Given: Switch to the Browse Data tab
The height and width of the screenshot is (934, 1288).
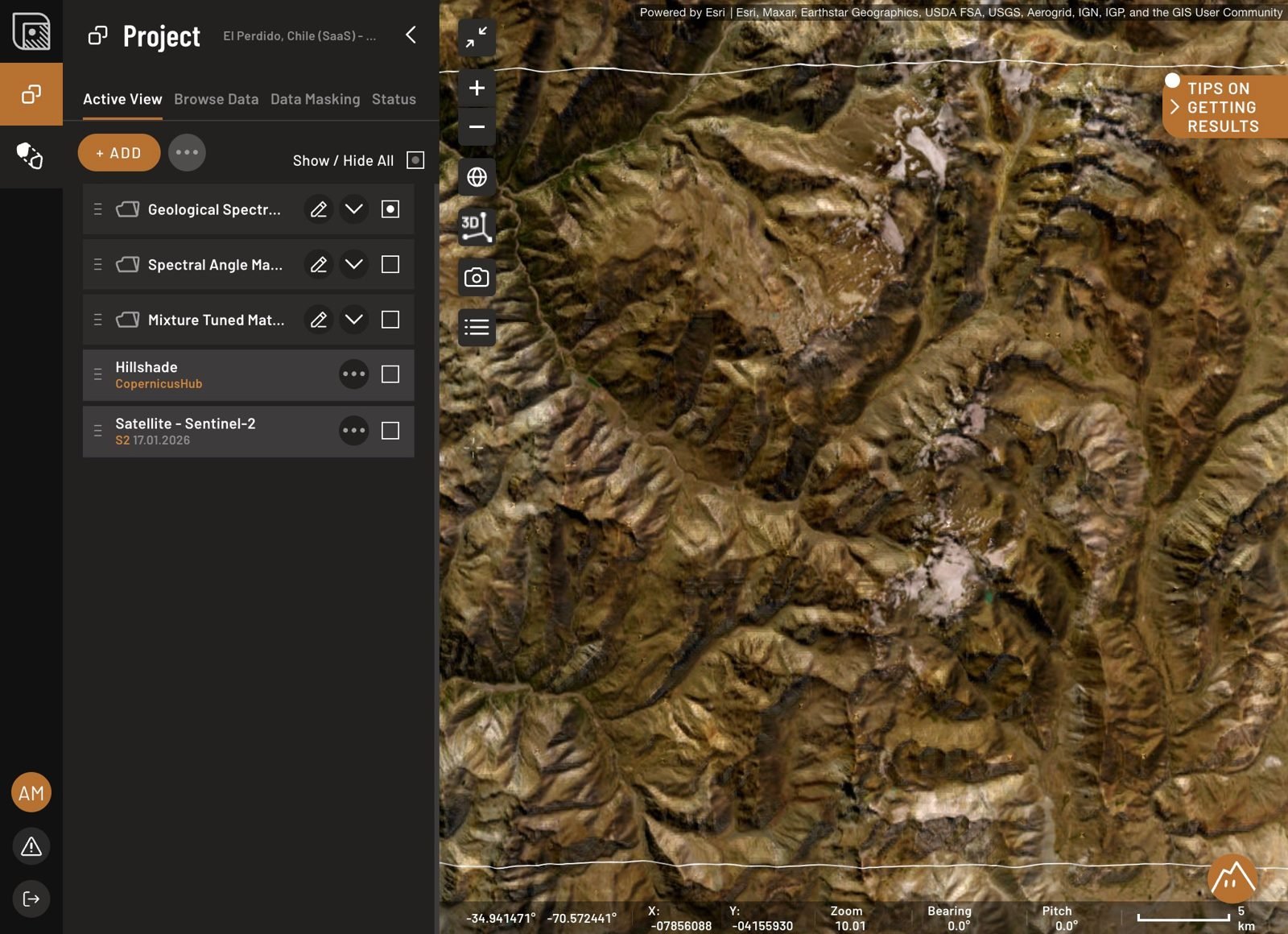Looking at the screenshot, I should click(217, 99).
